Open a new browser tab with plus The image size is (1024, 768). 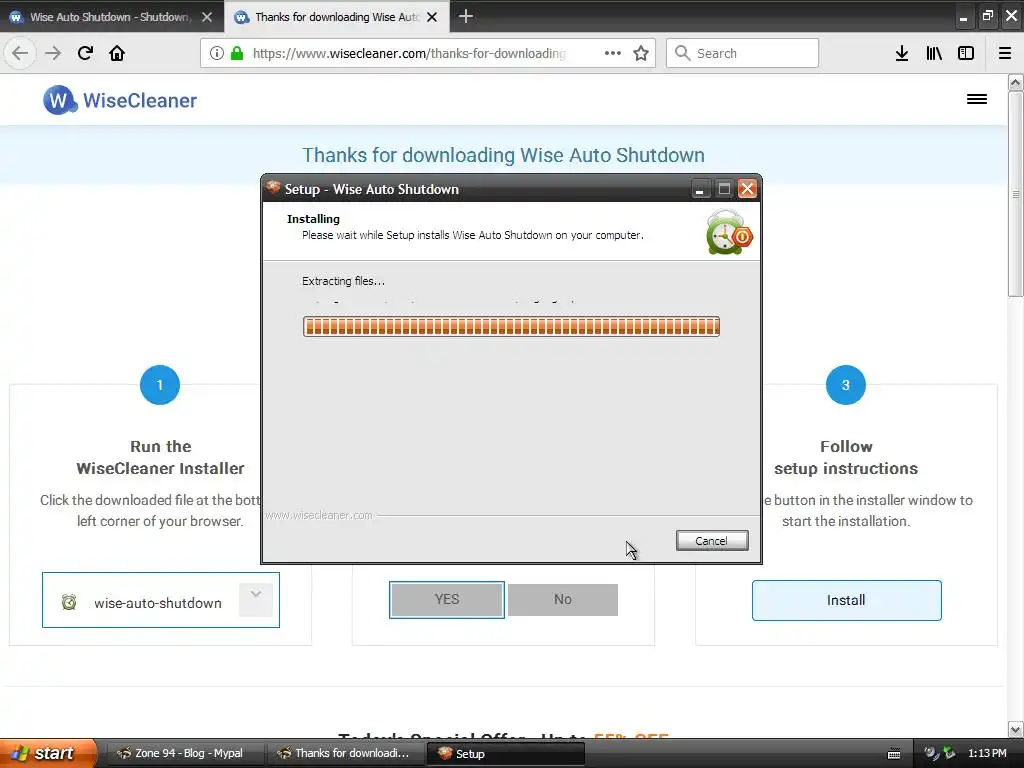(465, 16)
